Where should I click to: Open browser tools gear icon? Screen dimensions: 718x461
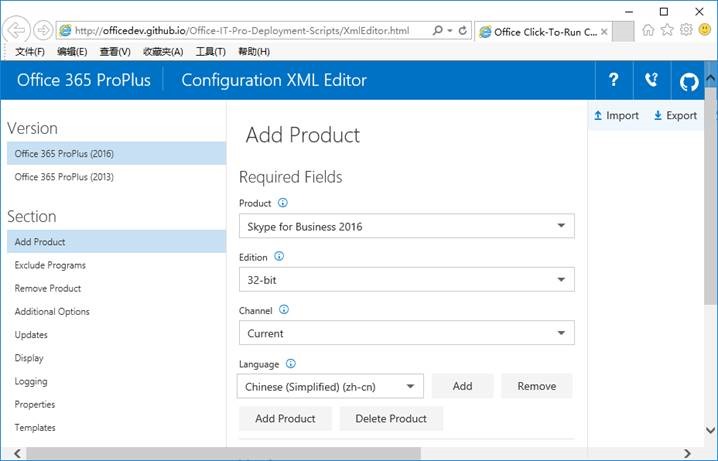tap(686, 30)
